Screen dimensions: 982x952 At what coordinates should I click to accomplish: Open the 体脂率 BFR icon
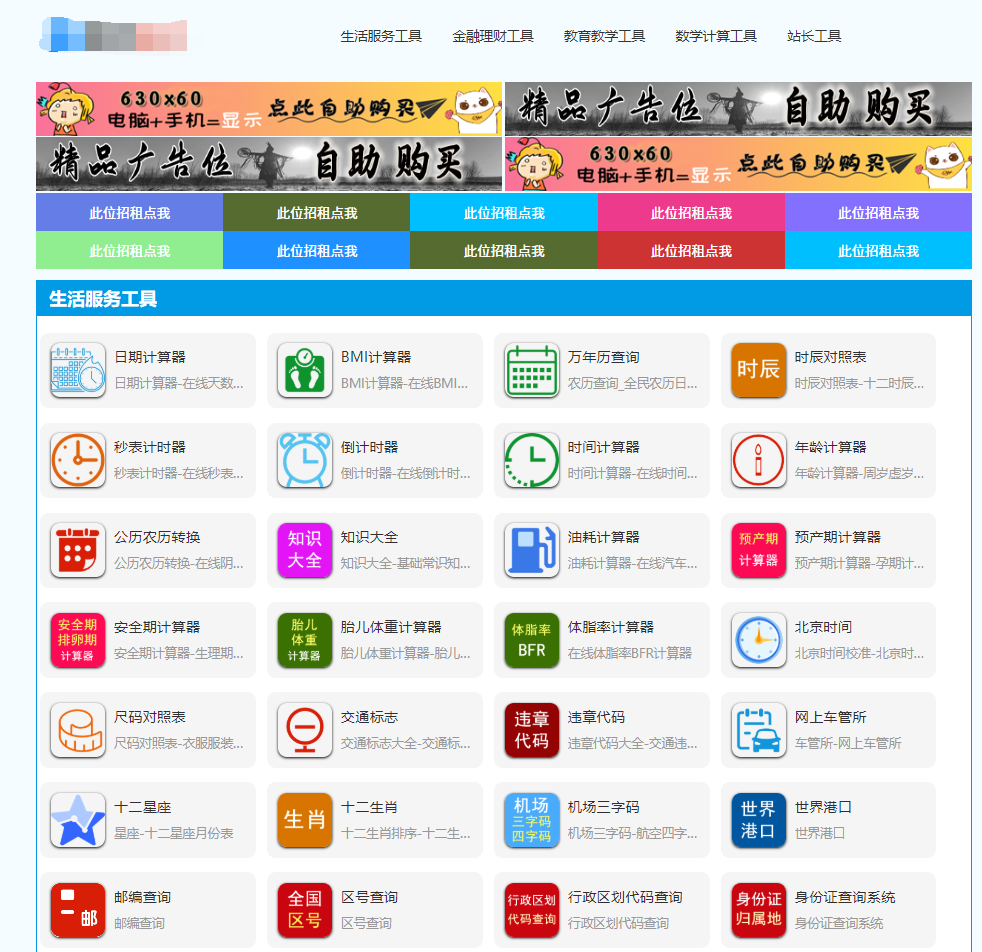(x=531, y=640)
